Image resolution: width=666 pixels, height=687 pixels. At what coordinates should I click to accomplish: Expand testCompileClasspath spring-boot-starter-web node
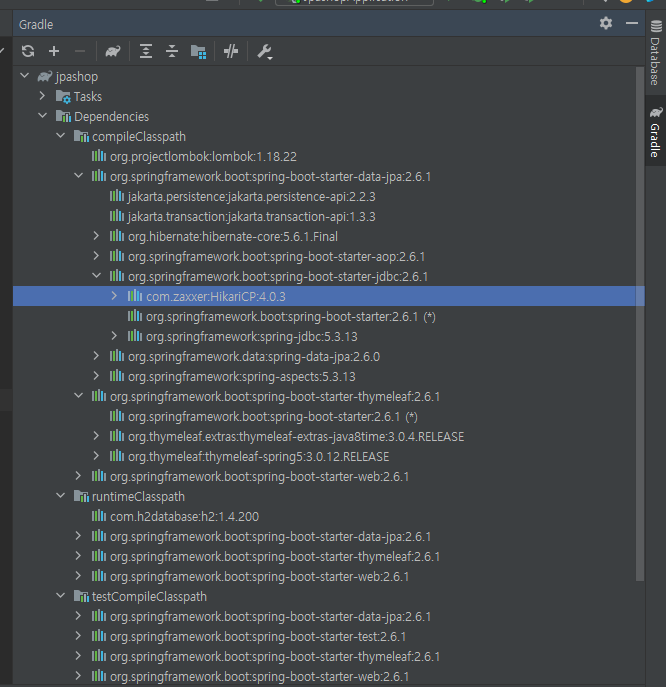coord(78,676)
